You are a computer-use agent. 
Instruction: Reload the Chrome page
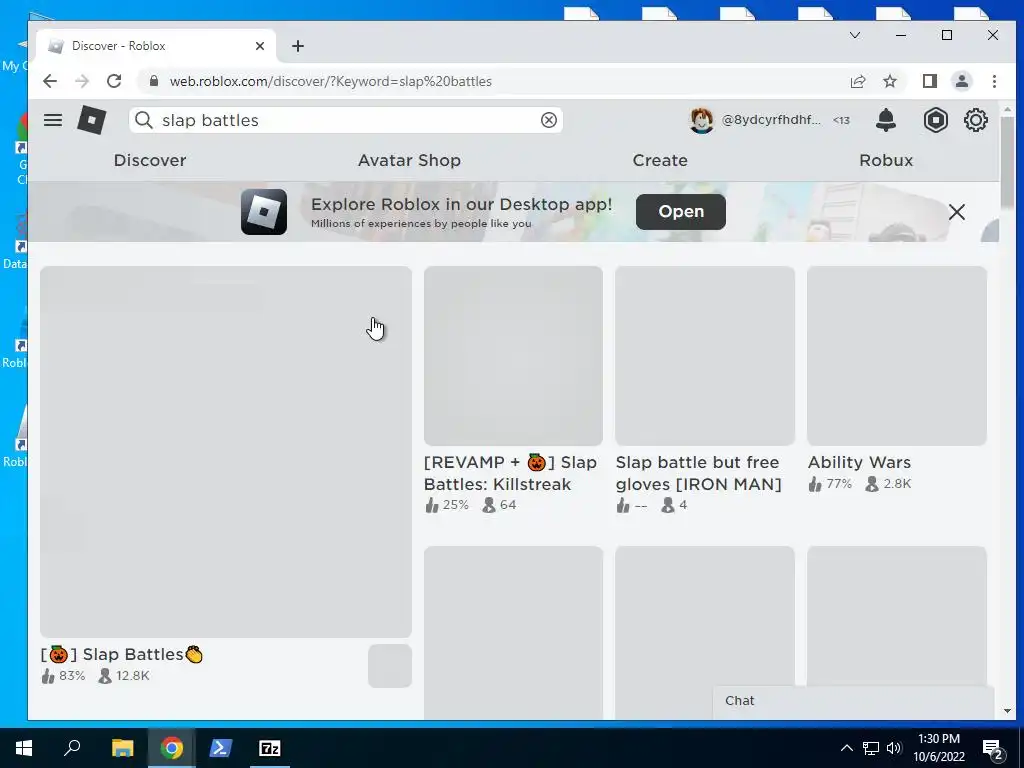(x=114, y=81)
